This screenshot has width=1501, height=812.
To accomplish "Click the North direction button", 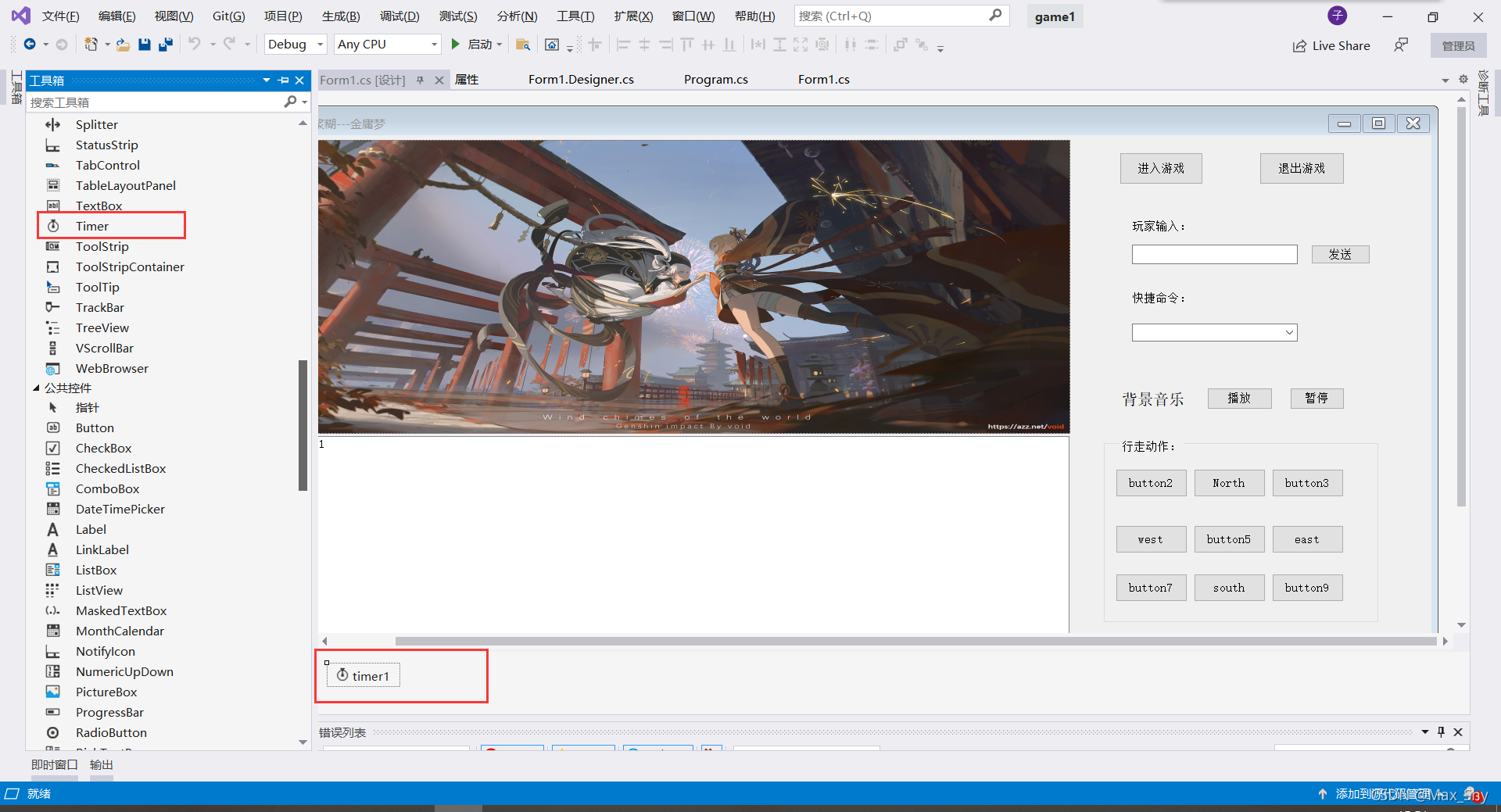I will [x=1229, y=483].
